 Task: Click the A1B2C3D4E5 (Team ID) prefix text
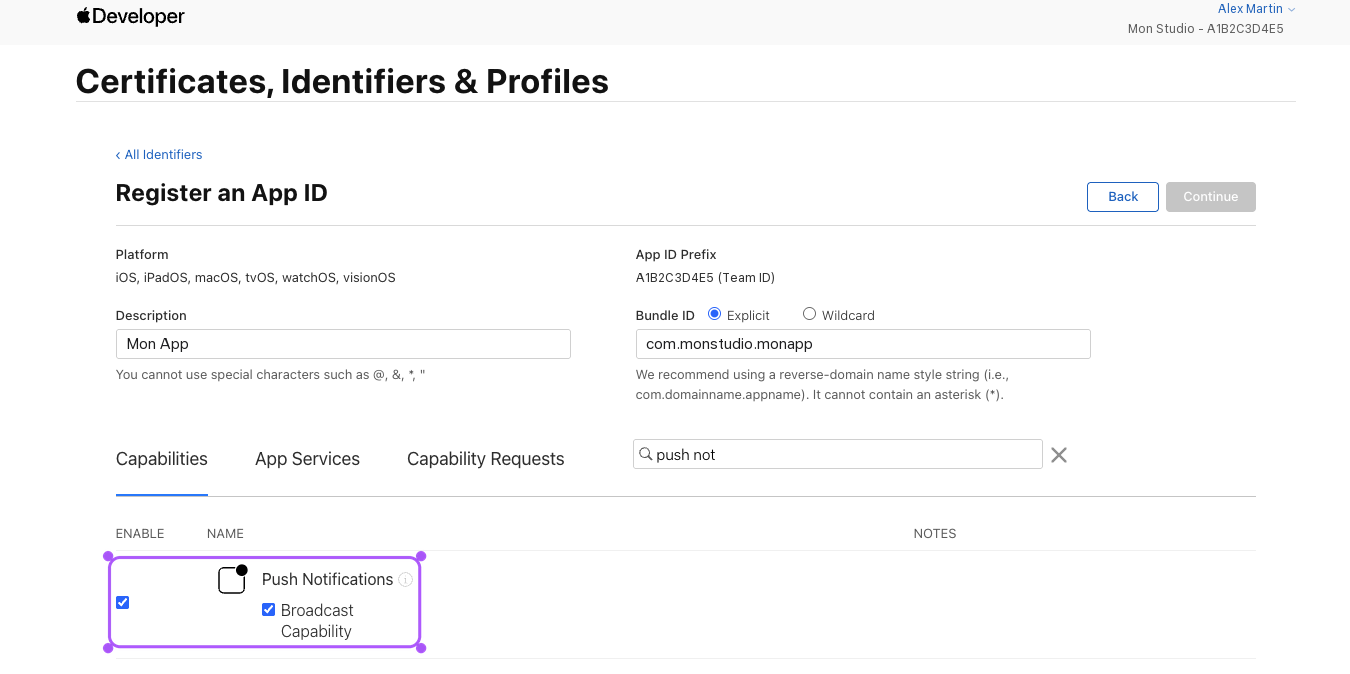pyautogui.click(x=705, y=278)
